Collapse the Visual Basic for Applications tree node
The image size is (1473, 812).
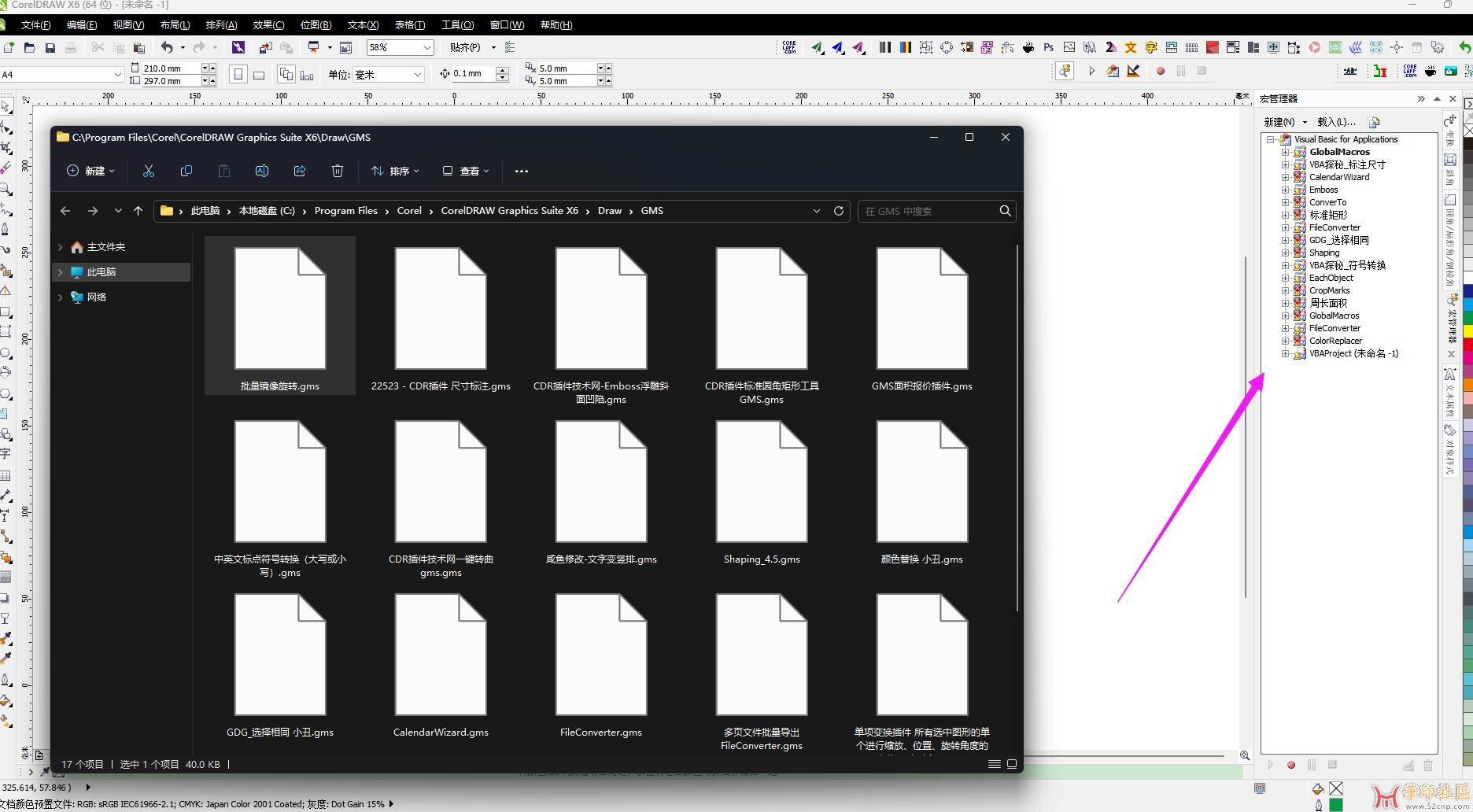pos(1270,139)
